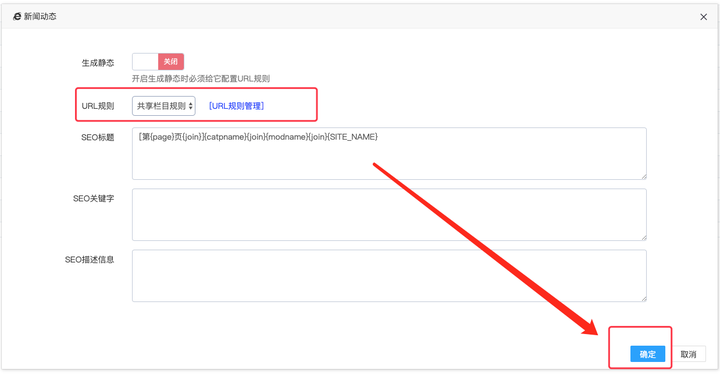Toggle the 生成静态 switch showing 关闭
The image size is (720, 380).
pyautogui.click(x=158, y=62)
